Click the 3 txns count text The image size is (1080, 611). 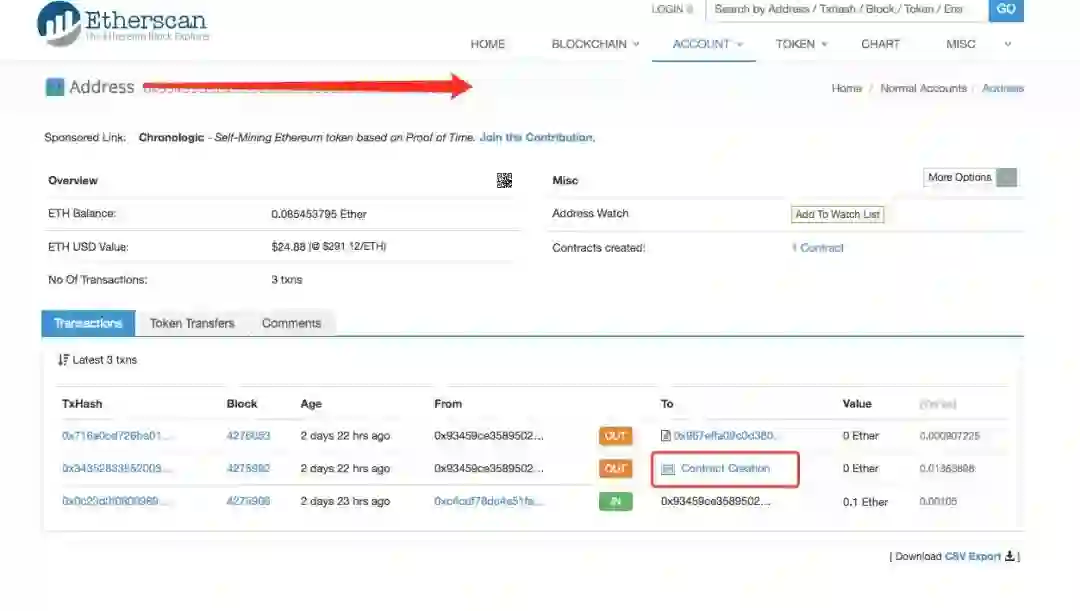click(287, 280)
